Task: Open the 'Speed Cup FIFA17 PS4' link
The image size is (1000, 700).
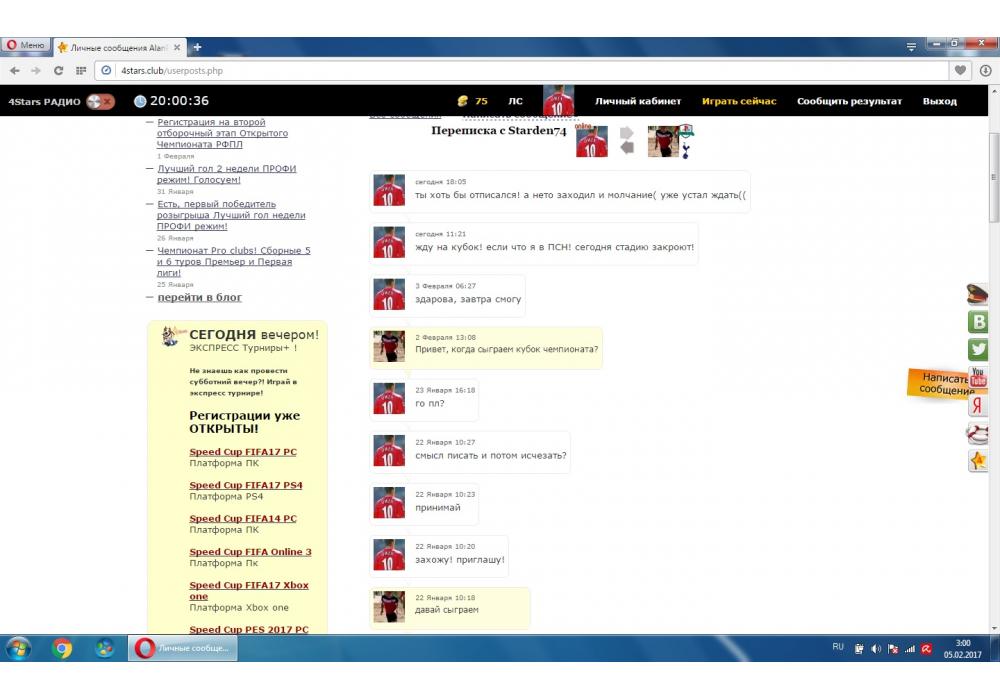Action: (246, 485)
